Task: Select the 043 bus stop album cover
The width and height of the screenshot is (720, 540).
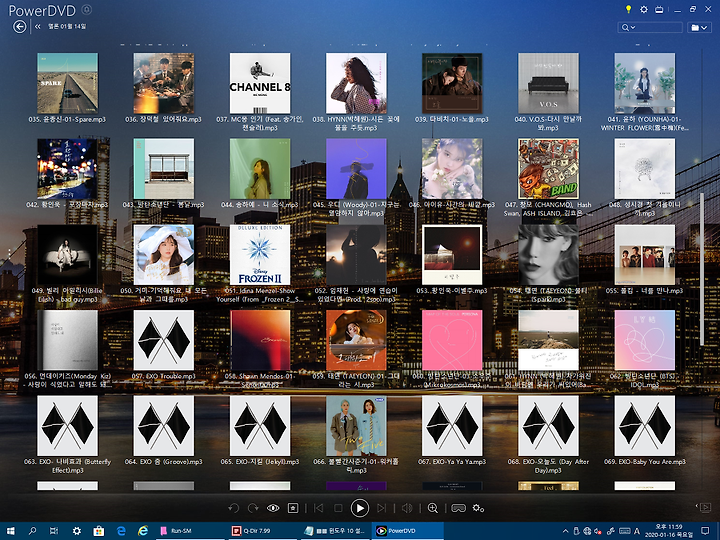Action: click(163, 169)
